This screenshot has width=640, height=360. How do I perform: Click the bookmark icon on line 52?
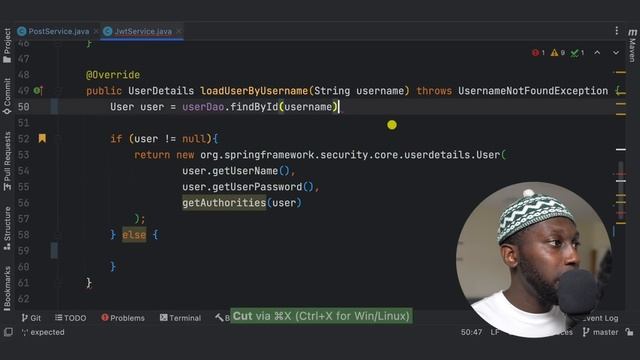[42, 138]
